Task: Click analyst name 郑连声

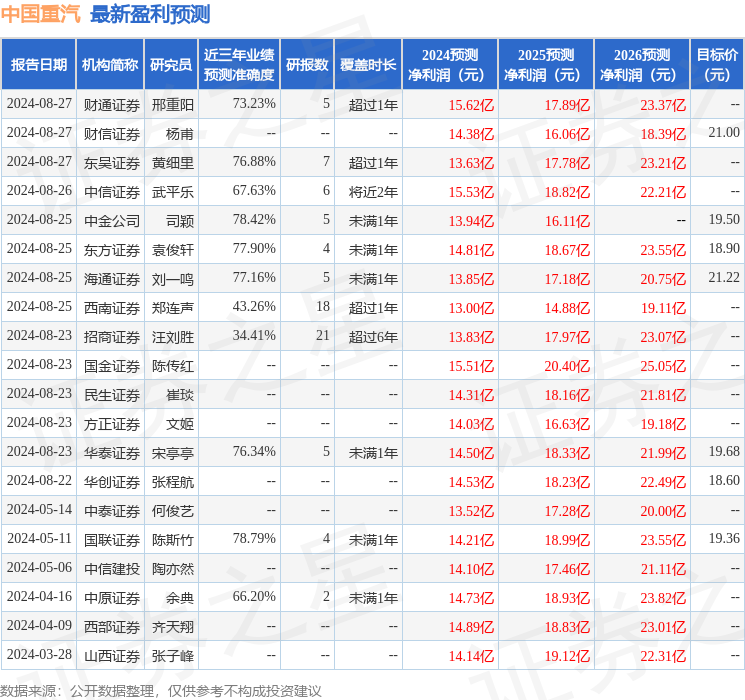Action: coord(173,308)
